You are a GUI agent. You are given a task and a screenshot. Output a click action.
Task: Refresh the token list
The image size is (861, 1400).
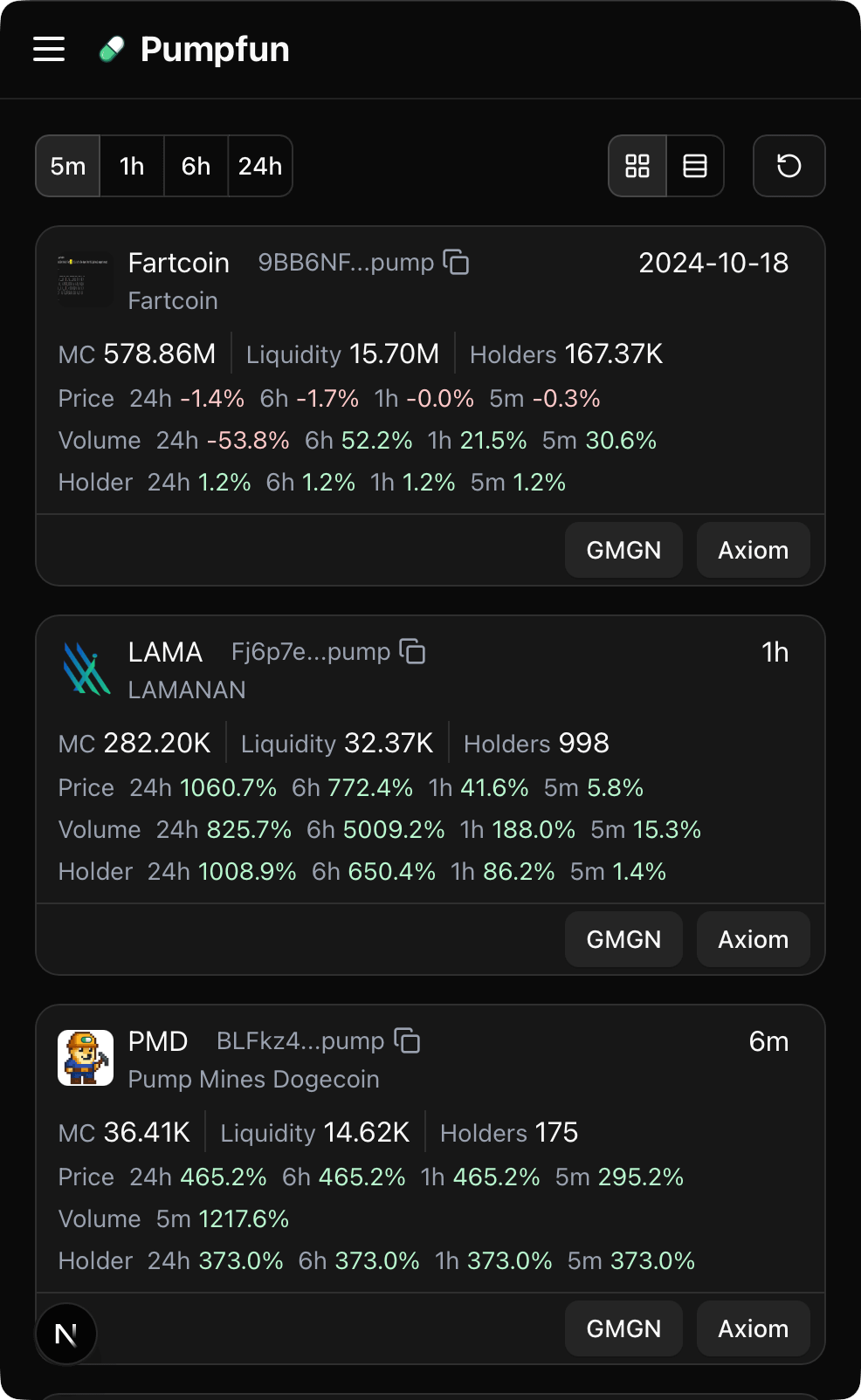[789, 166]
